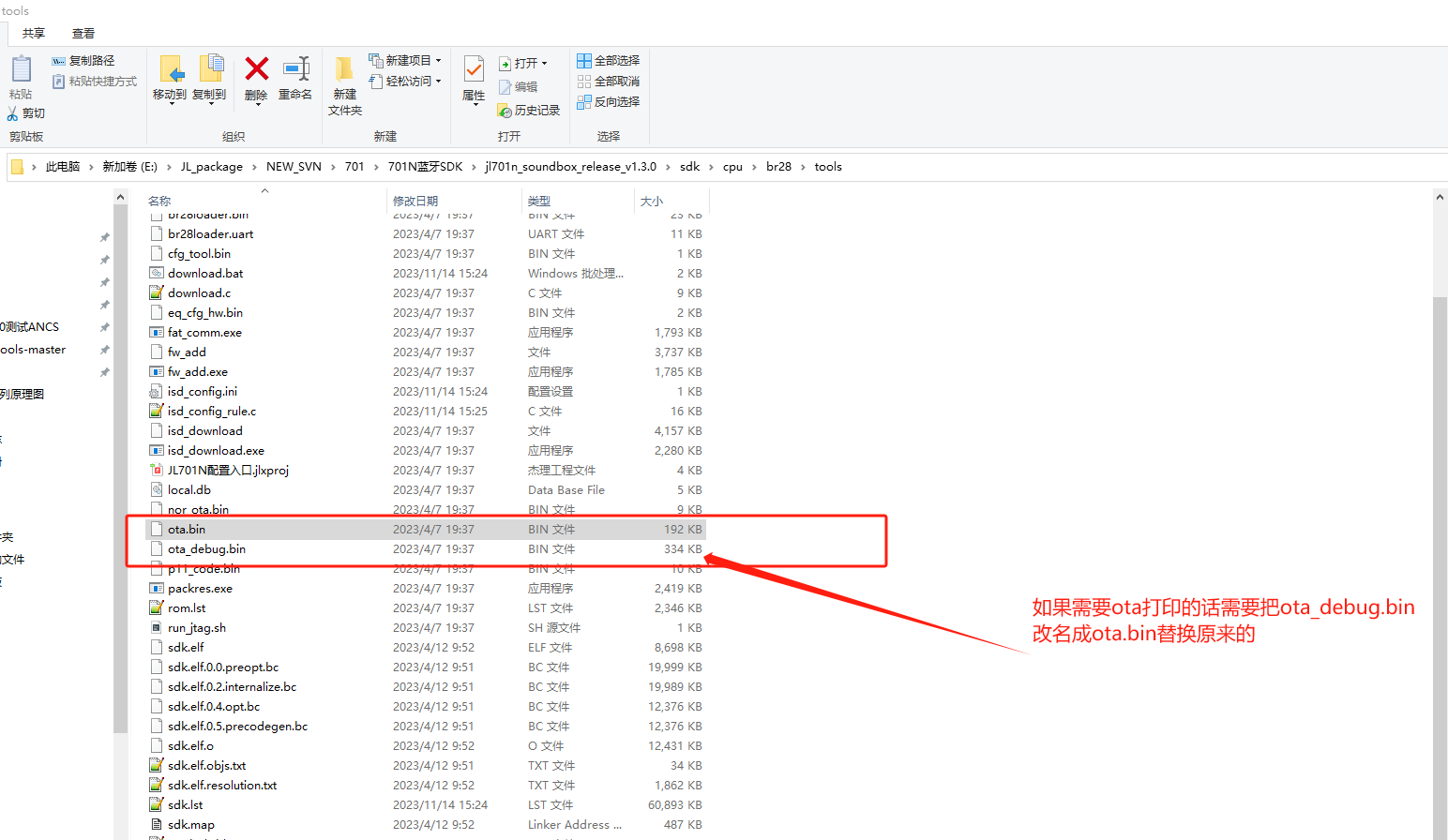The image size is (1448, 840).
Task: Open the Copy to (复制到) icon
Action: (x=211, y=69)
